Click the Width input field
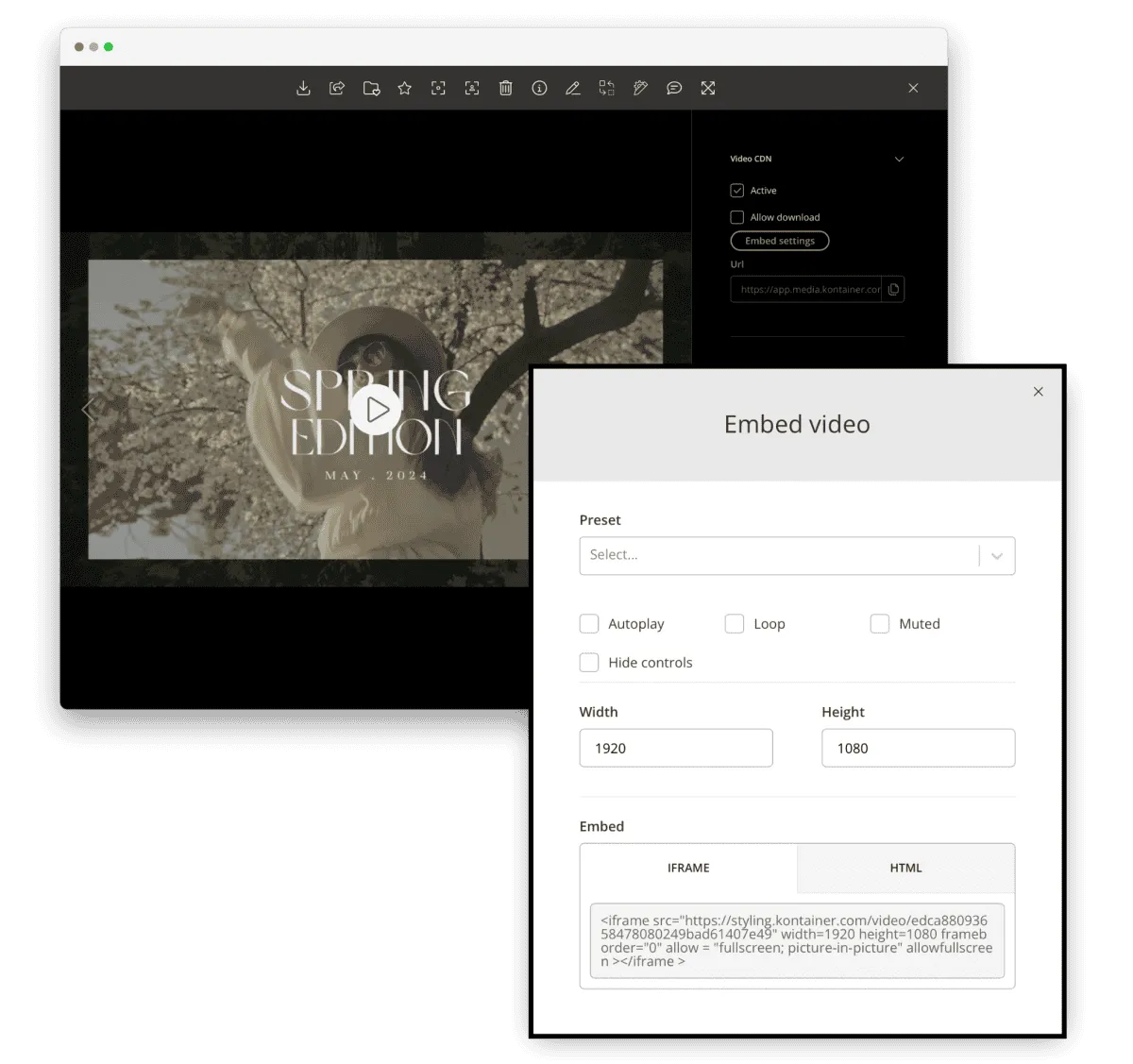This screenshot has width=1133, height=1064. (x=676, y=748)
